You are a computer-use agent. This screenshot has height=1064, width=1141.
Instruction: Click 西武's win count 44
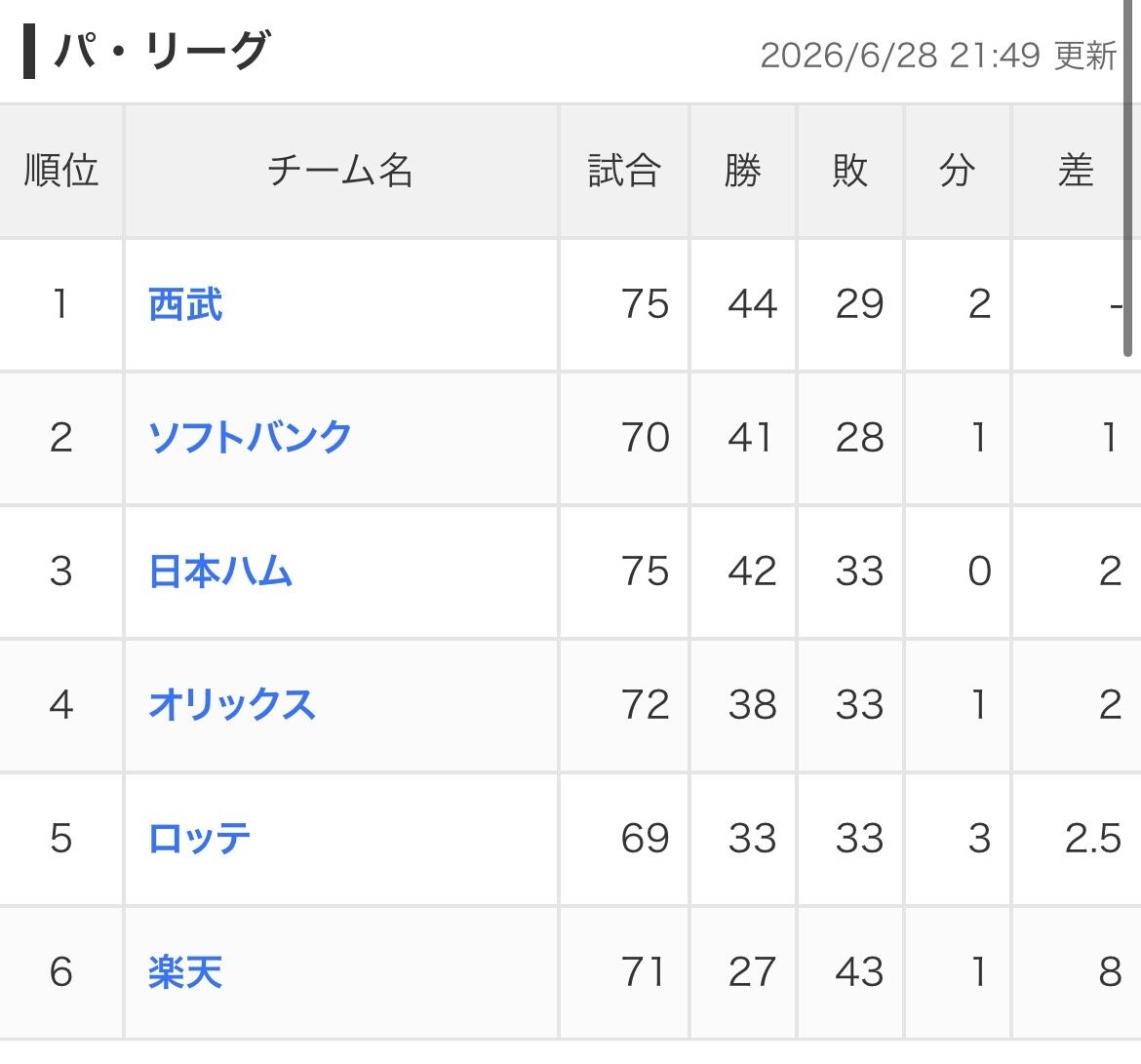[753, 304]
